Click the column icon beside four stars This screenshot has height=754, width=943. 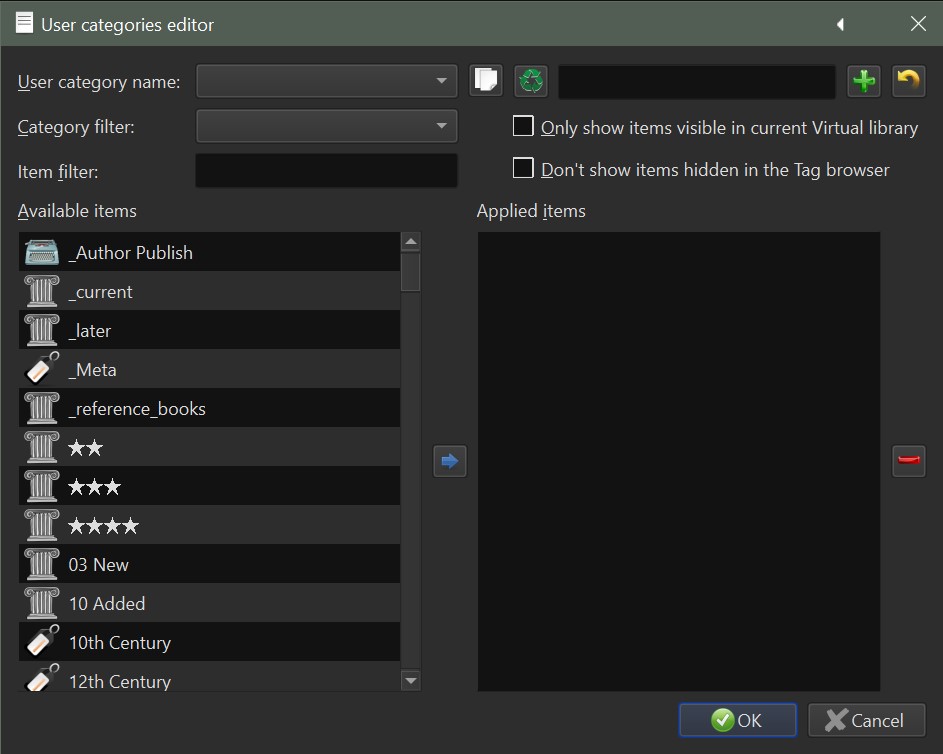[41, 526]
